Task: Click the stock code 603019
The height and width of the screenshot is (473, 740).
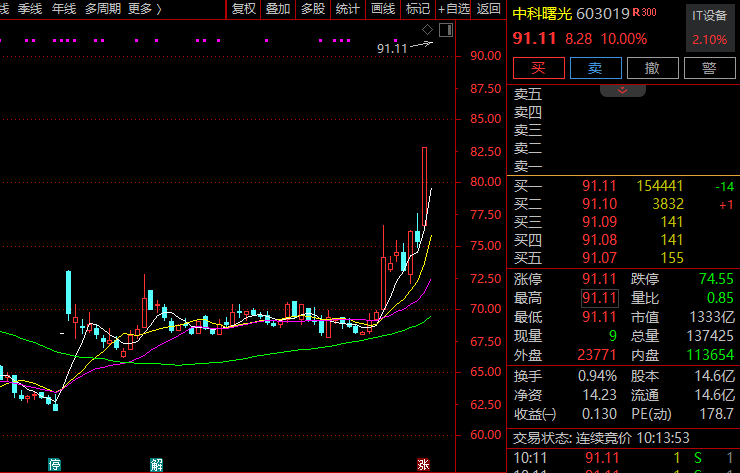Action: coord(603,14)
